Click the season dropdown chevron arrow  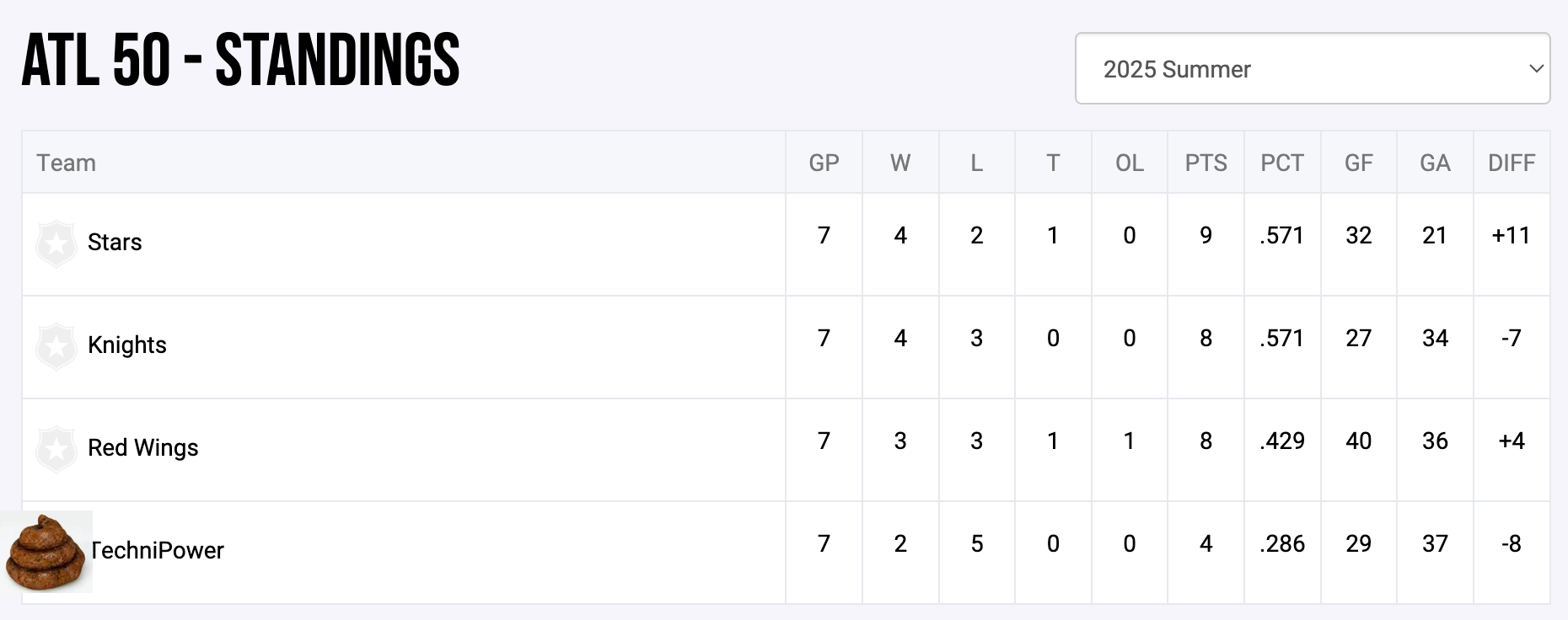[1536, 69]
